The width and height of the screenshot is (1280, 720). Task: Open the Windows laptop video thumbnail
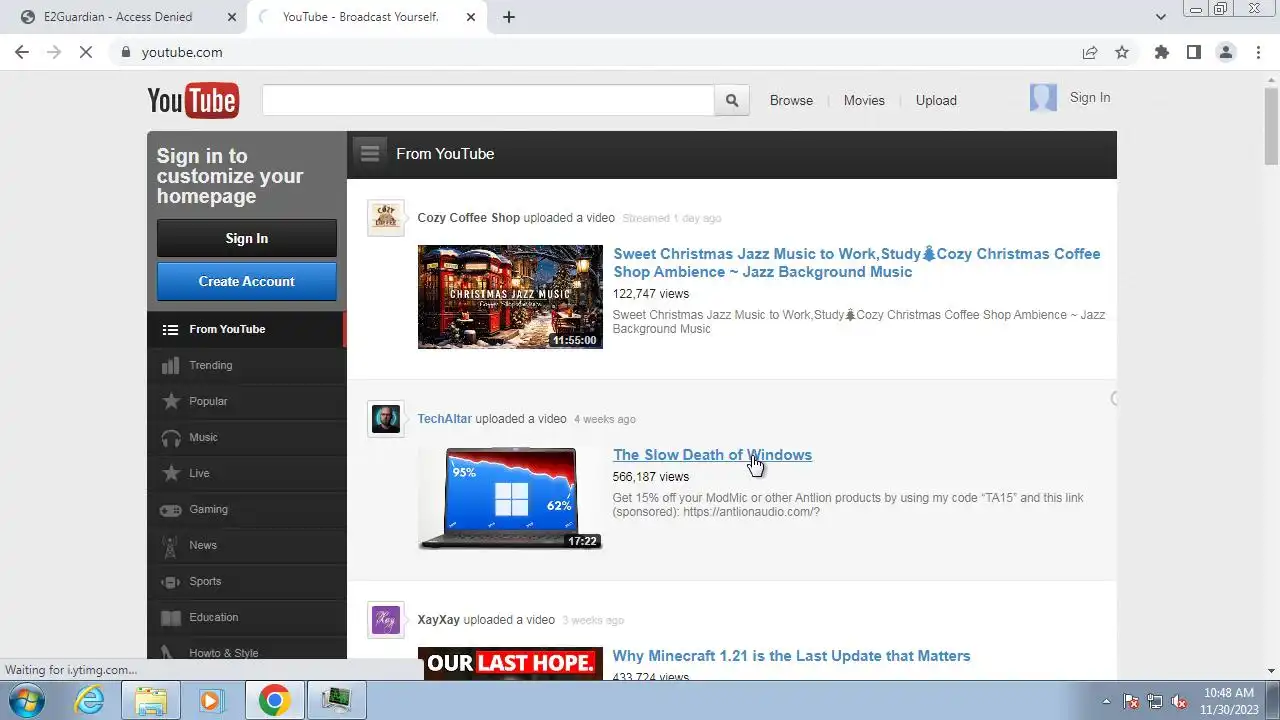point(510,498)
